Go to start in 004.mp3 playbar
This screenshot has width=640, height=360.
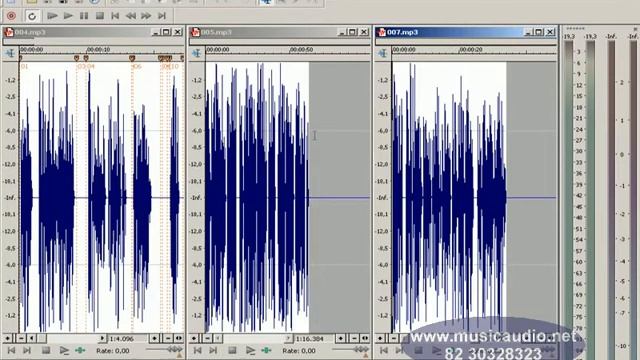[x=11, y=350]
